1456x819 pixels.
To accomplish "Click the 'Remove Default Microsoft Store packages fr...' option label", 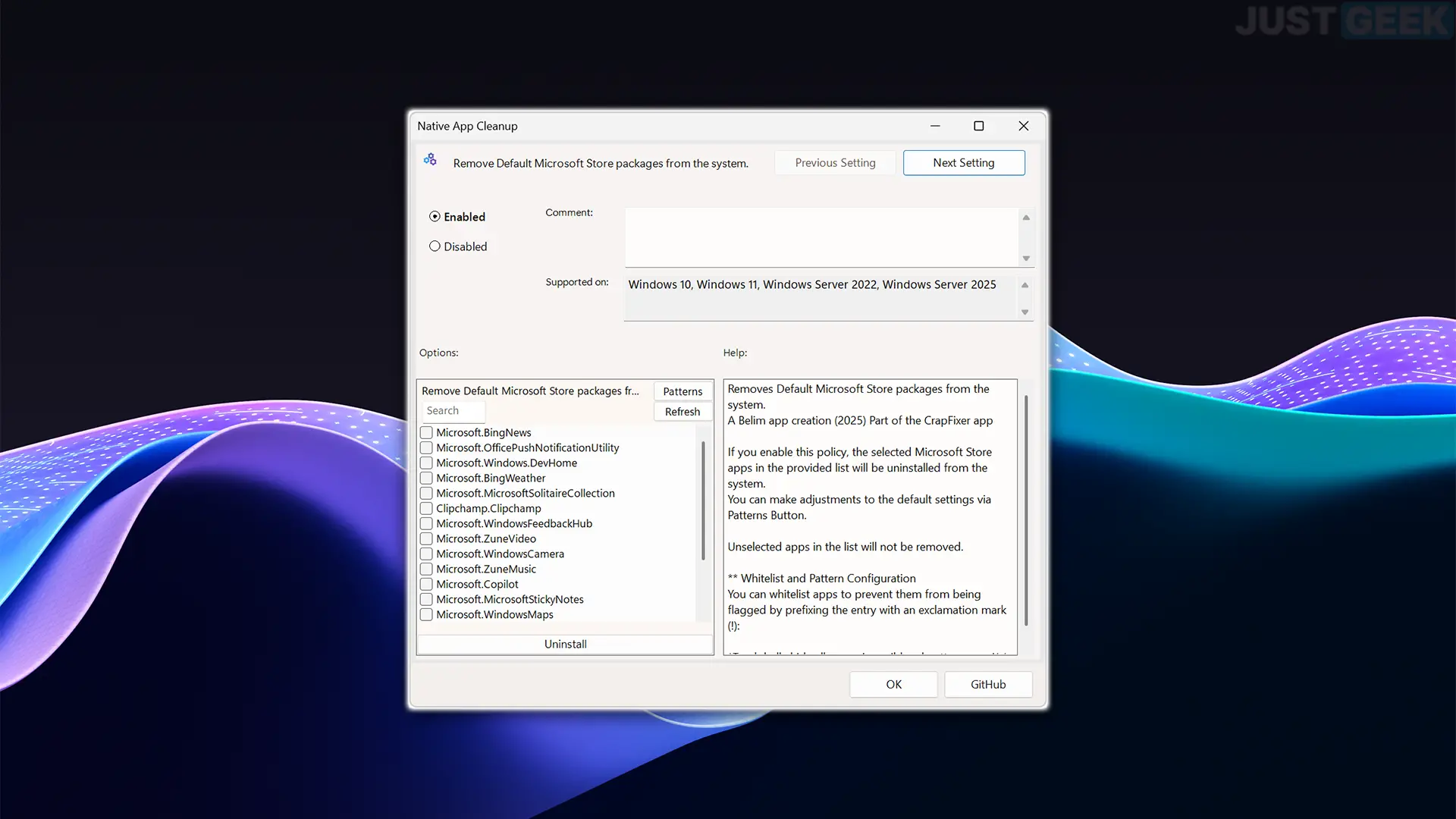I will (x=530, y=391).
